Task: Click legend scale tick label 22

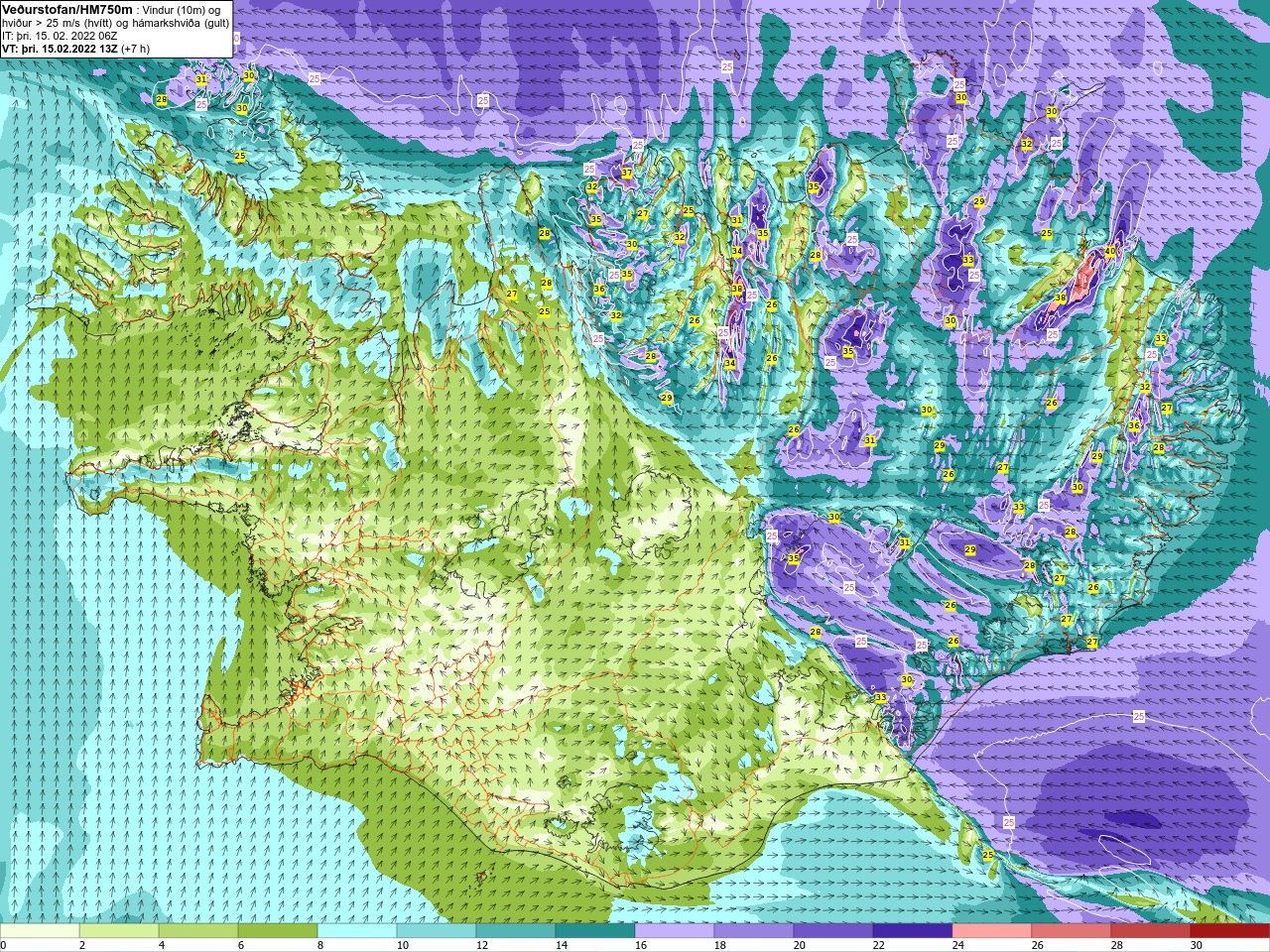Action: [x=879, y=945]
